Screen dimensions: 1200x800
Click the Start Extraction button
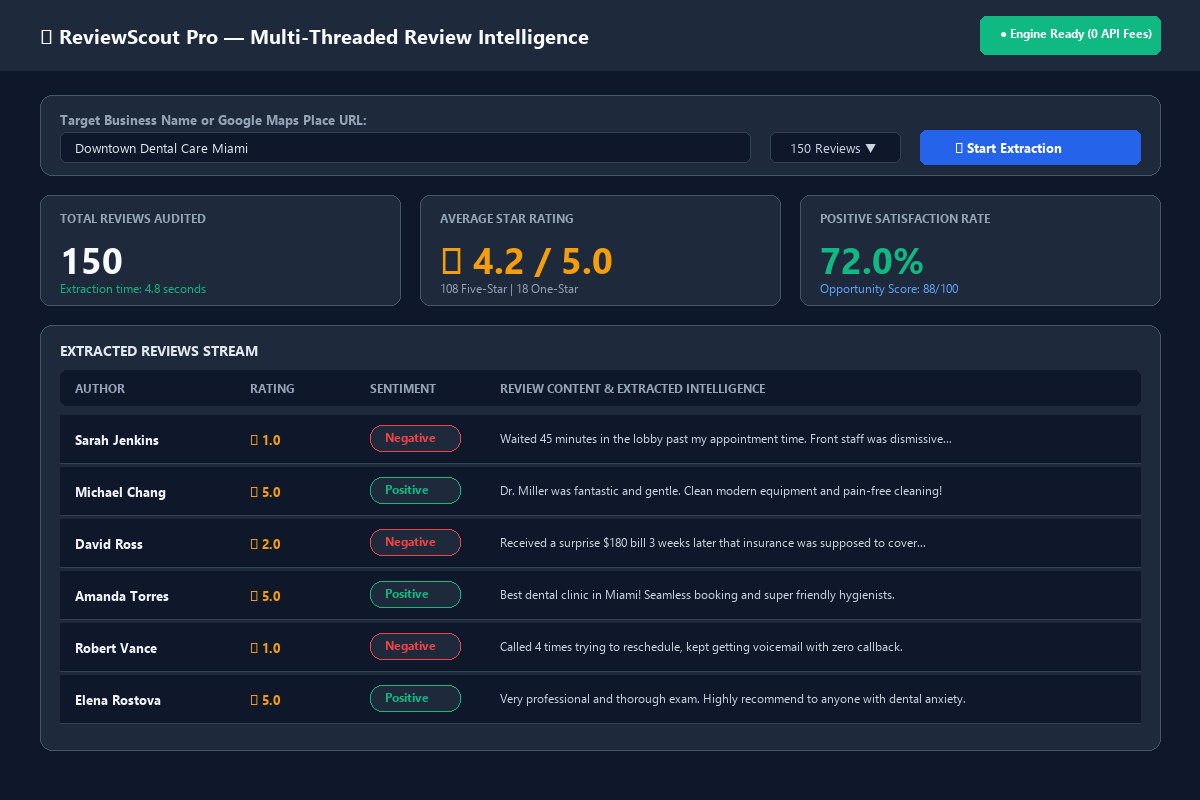point(1030,148)
